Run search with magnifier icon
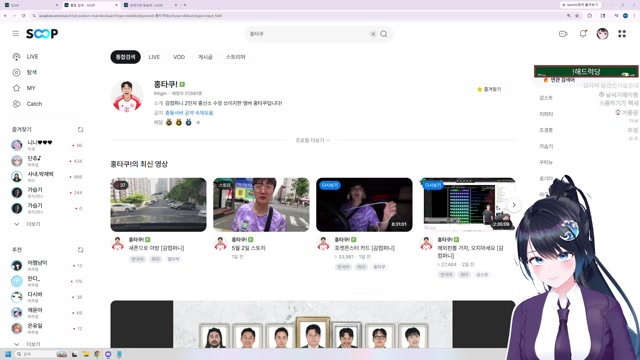Image resolution: width=640 pixels, height=360 pixels. pyautogui.click(x=384, y=34)
